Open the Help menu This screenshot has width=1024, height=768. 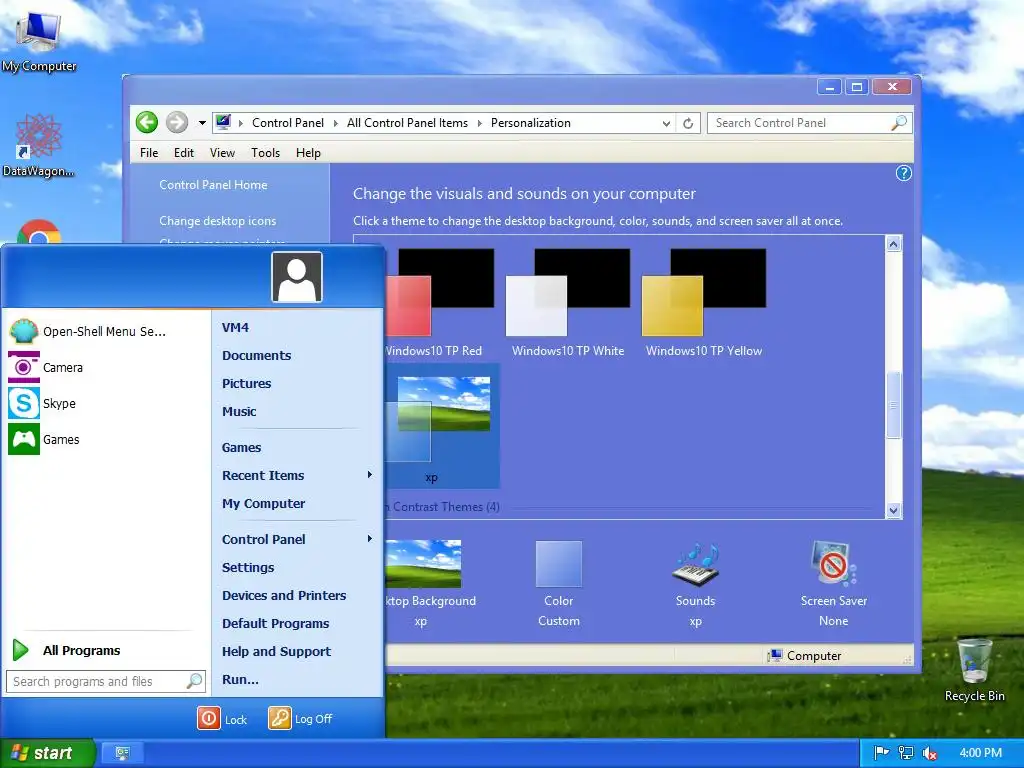(308, 153)
